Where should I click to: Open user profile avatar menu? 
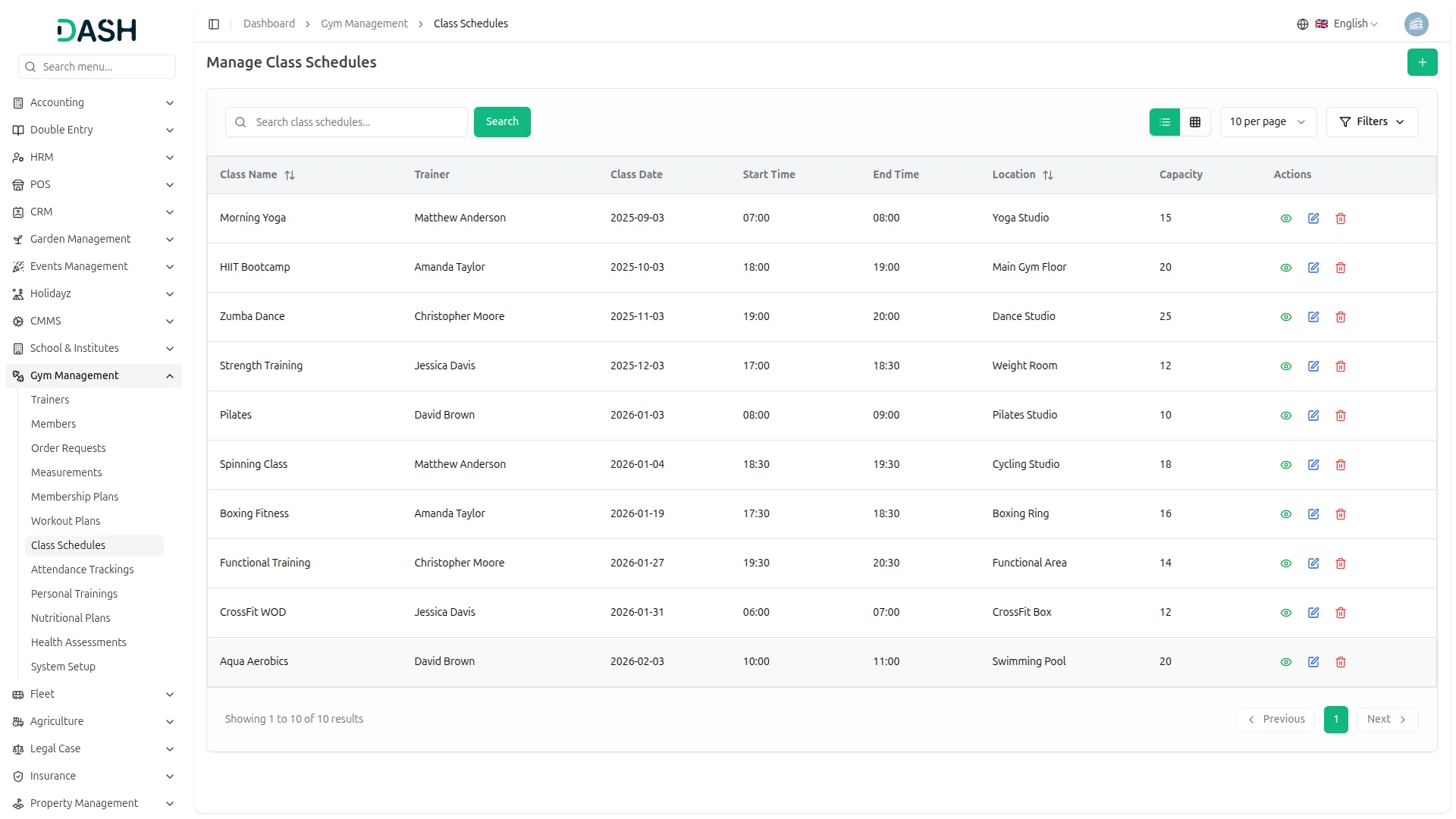(x=1416, y=24)
